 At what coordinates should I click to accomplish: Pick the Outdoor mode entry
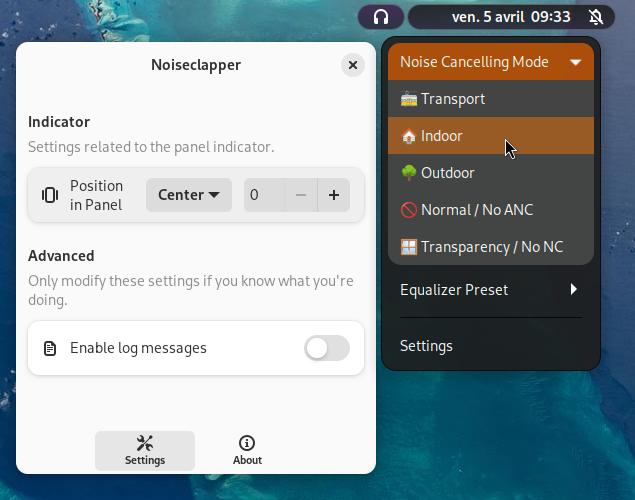click(491, 173)
